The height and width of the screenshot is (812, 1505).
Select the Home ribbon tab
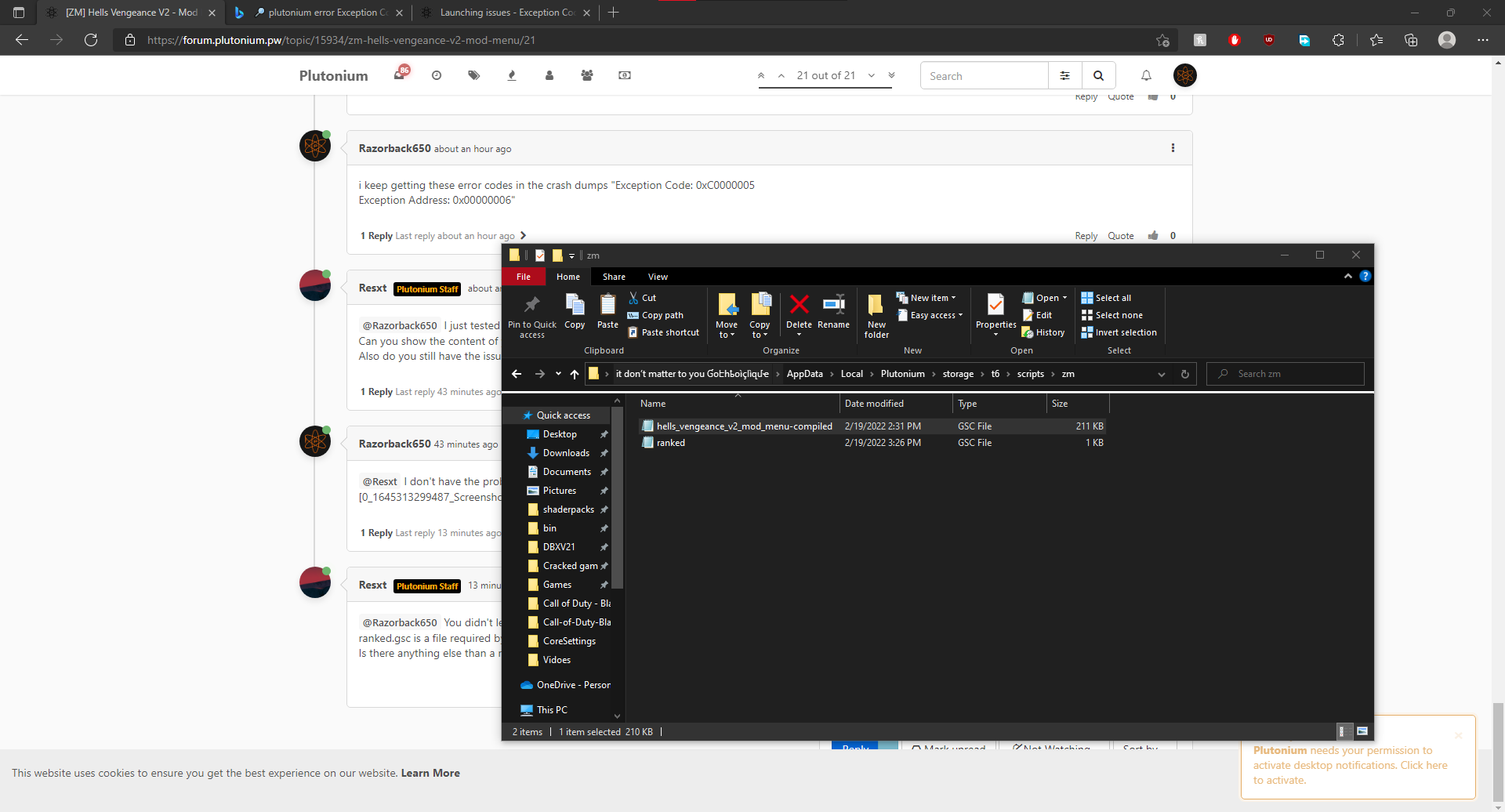click(568, 277)
